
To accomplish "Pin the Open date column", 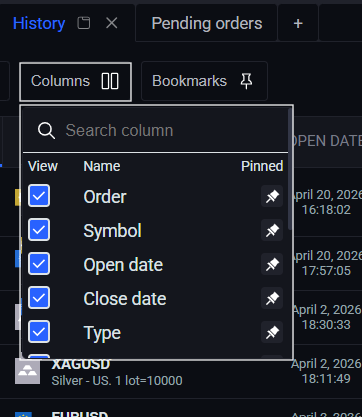I will 272,264.
